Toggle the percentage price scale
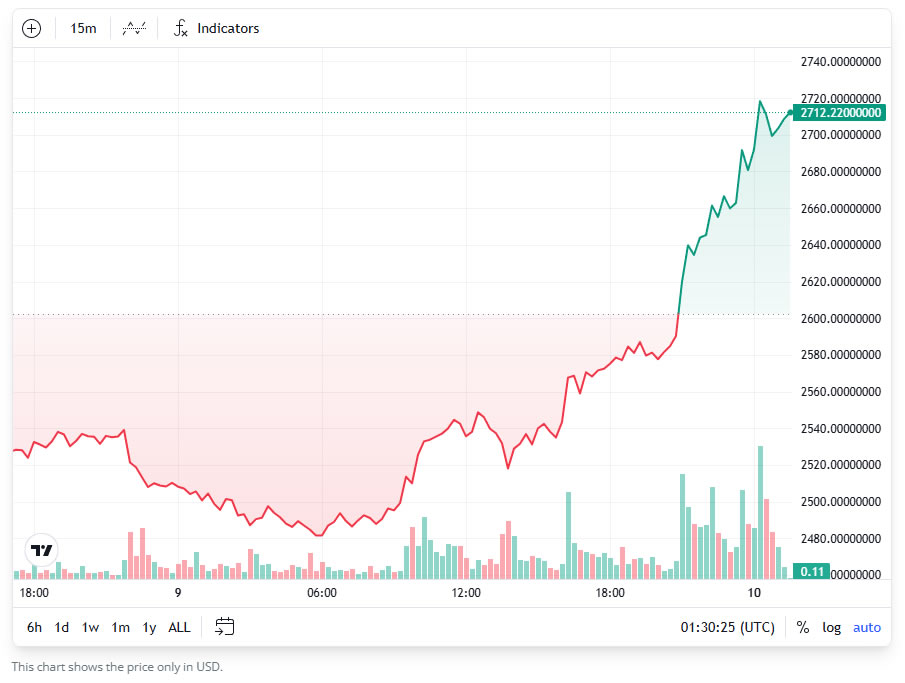The width and height of the screenshot is (905, 683). tap(802, 627)
